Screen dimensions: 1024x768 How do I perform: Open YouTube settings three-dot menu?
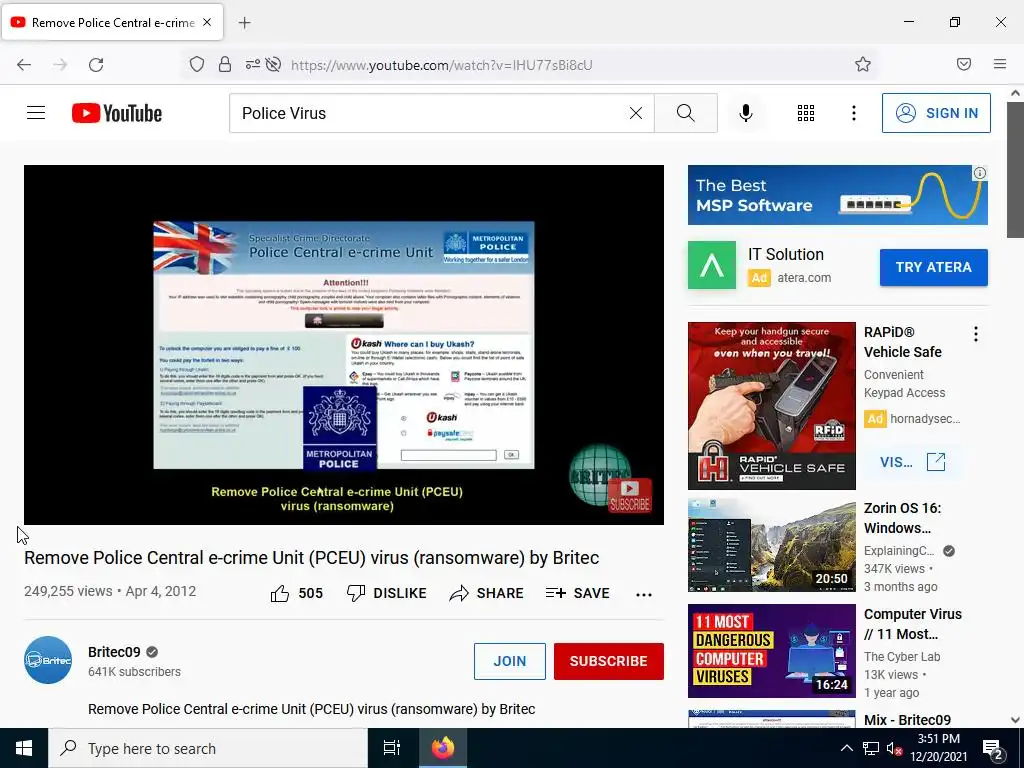(854, 113)
